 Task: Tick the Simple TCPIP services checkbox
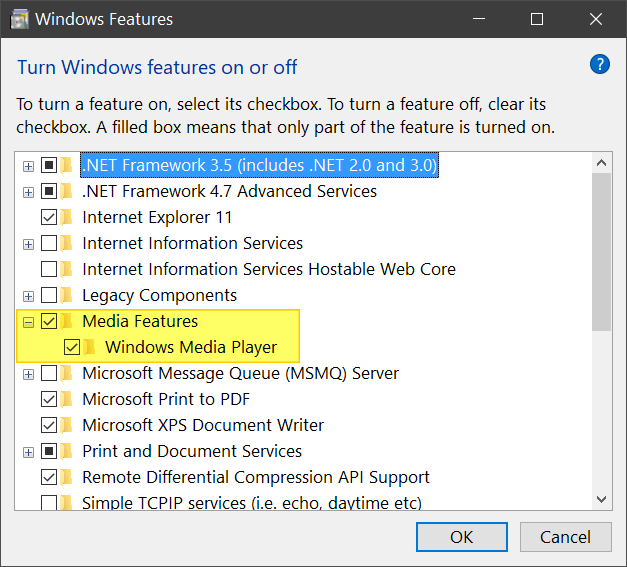pos(49,503)
